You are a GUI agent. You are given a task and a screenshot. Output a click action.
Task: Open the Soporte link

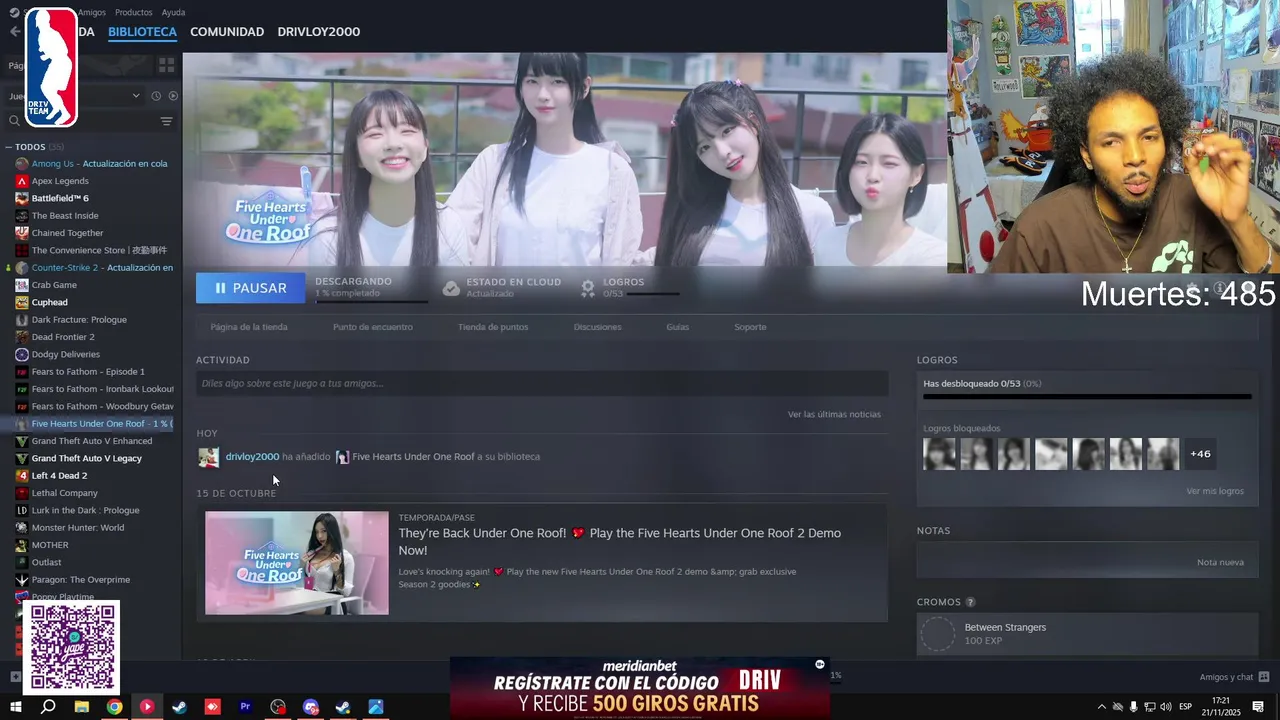[x=750, y=327]
